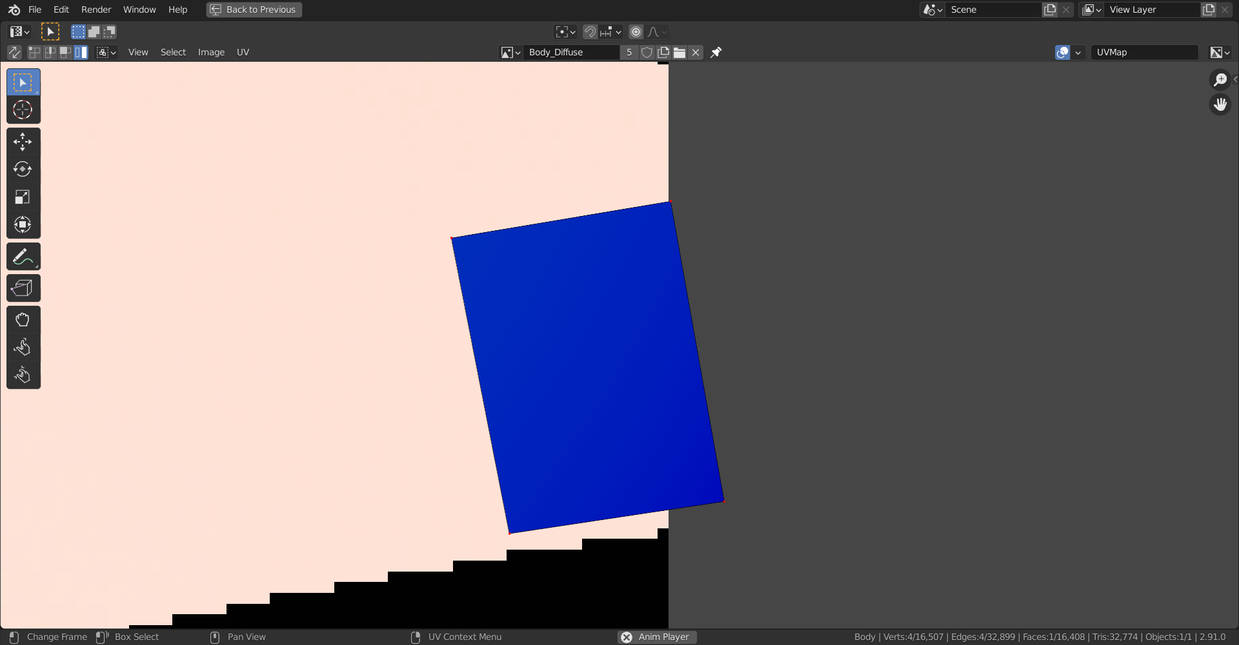Image resolution: width=1239 pixels, height=645 pixels.
Task: Toggle proportional editing
Action: coord(636,32)
